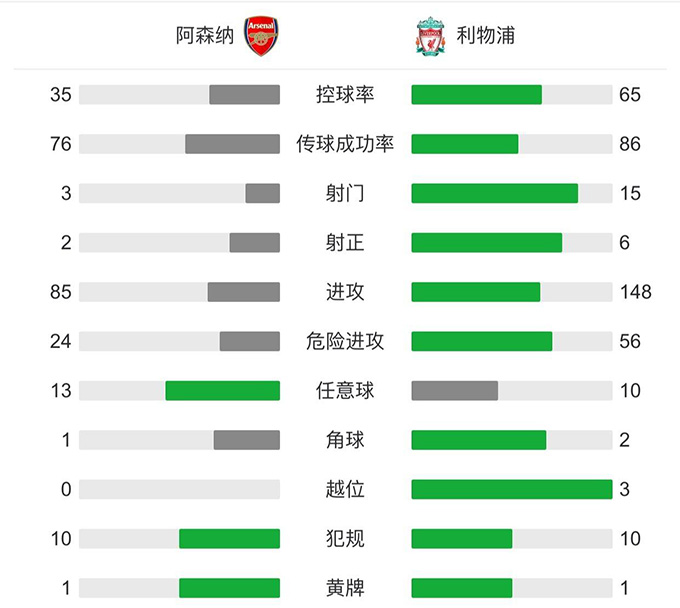Click the 进攻 stat label
This screenshot has width=680, height=608.
[x=345, y=292]
